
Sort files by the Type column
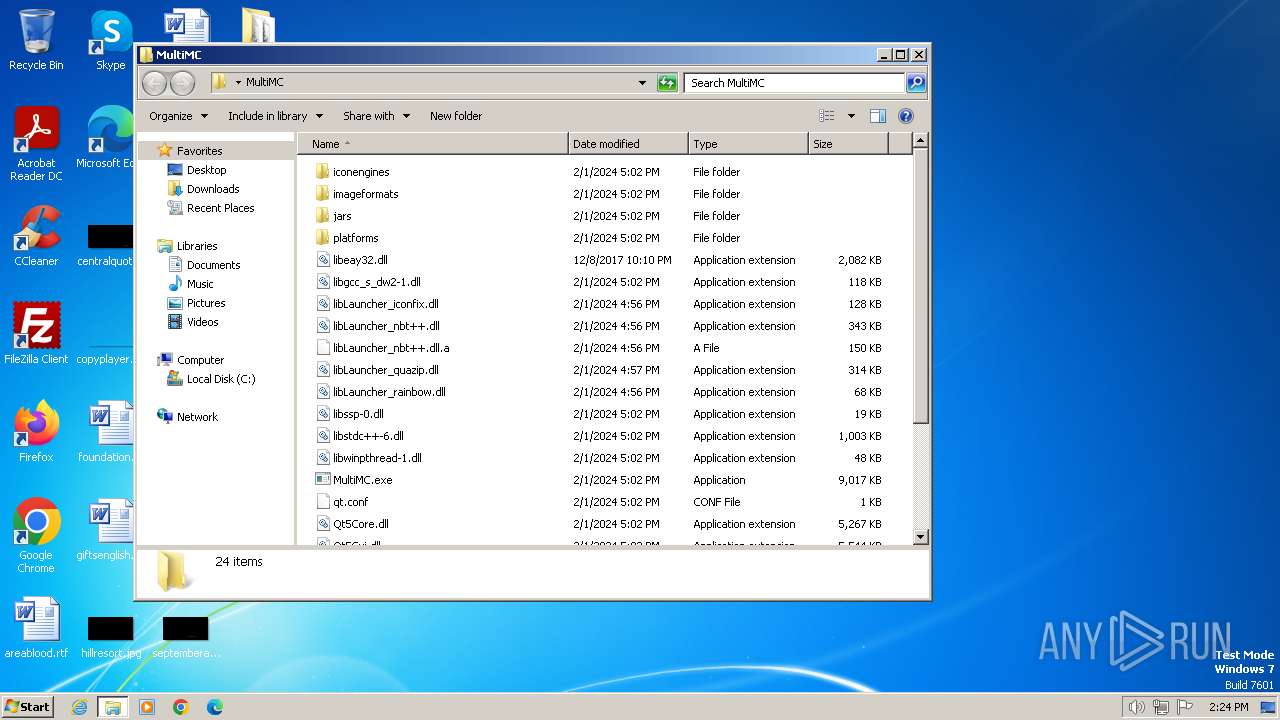(748, 144)
